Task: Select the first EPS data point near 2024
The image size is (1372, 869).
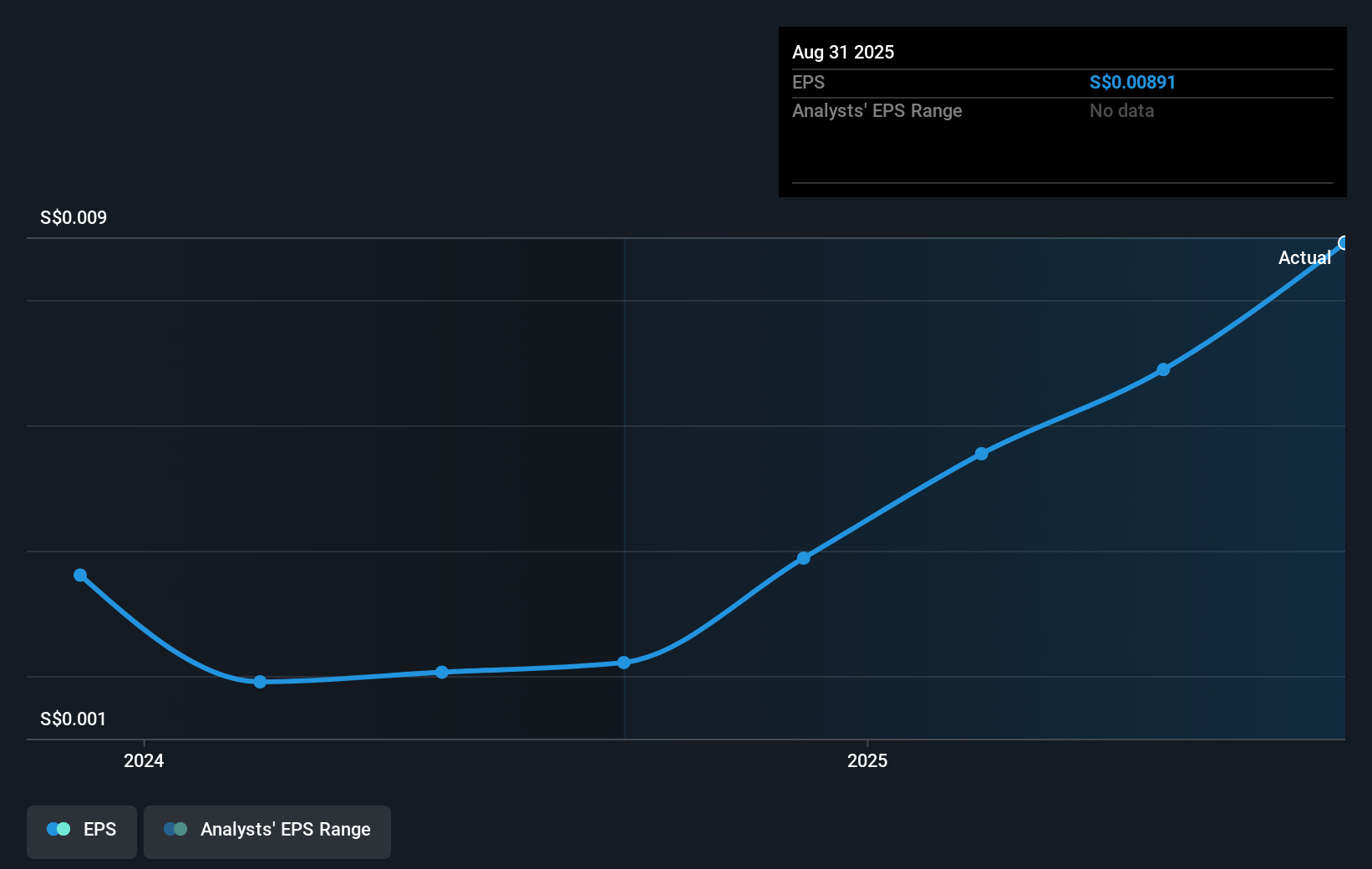Action: pyautogui.click(x=79, y=575)
